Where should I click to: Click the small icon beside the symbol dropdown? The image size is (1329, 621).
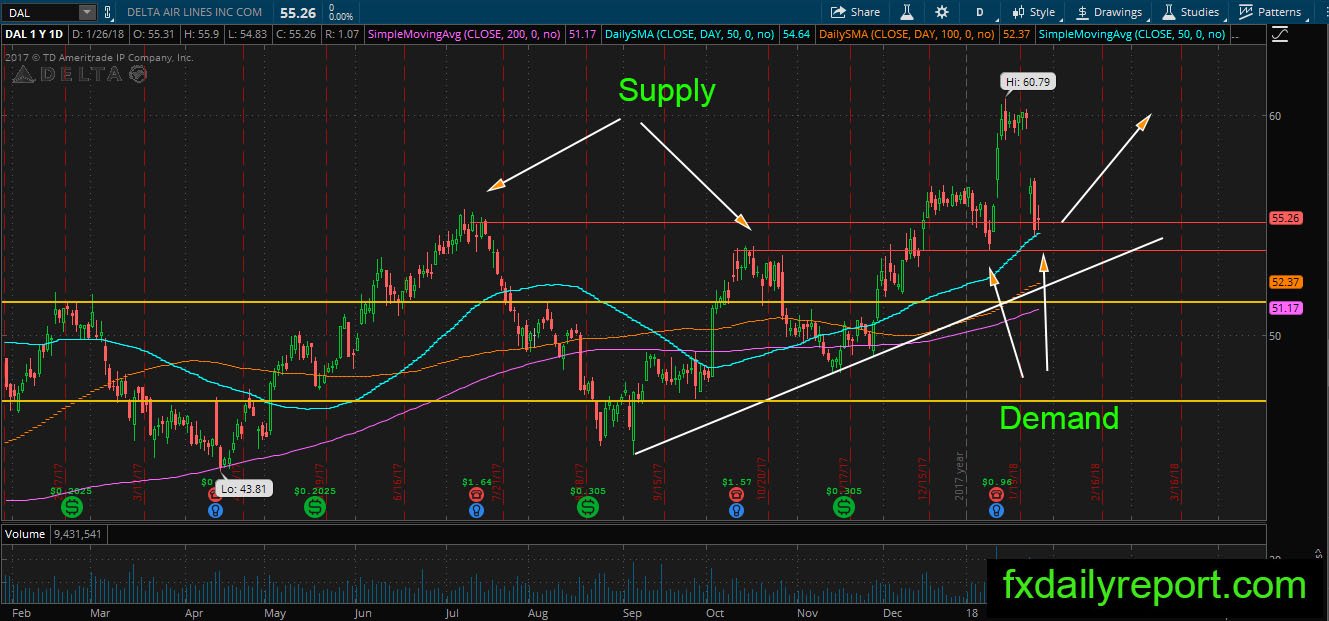click(x=108, y=12)
